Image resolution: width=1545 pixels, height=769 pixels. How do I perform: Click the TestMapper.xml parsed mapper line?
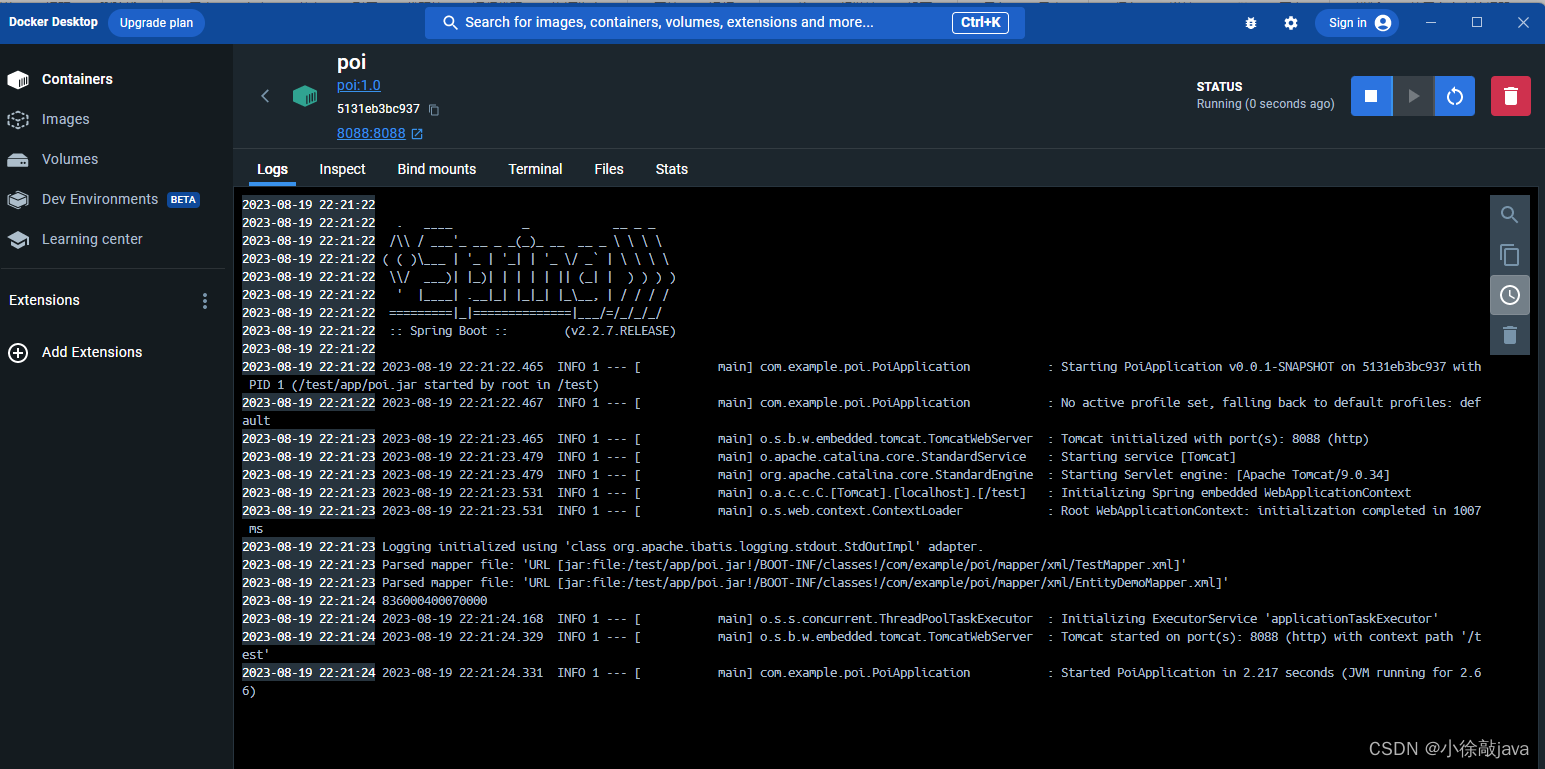click(714, 565)
